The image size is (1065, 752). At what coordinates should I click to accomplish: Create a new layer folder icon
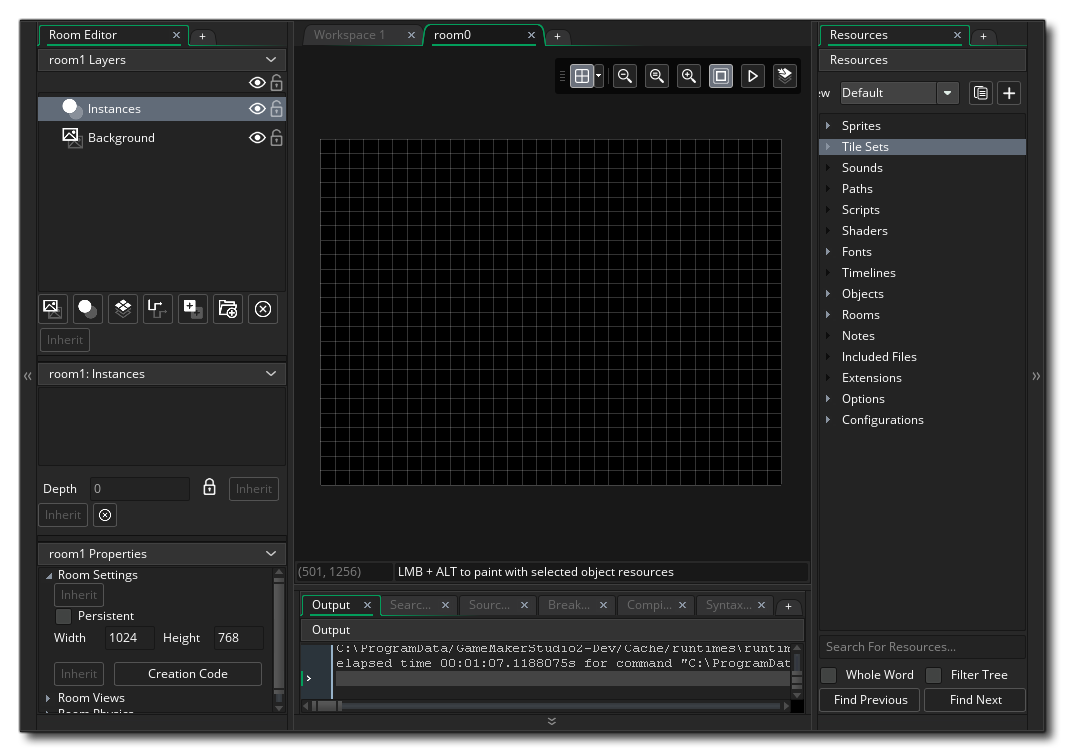228,309
